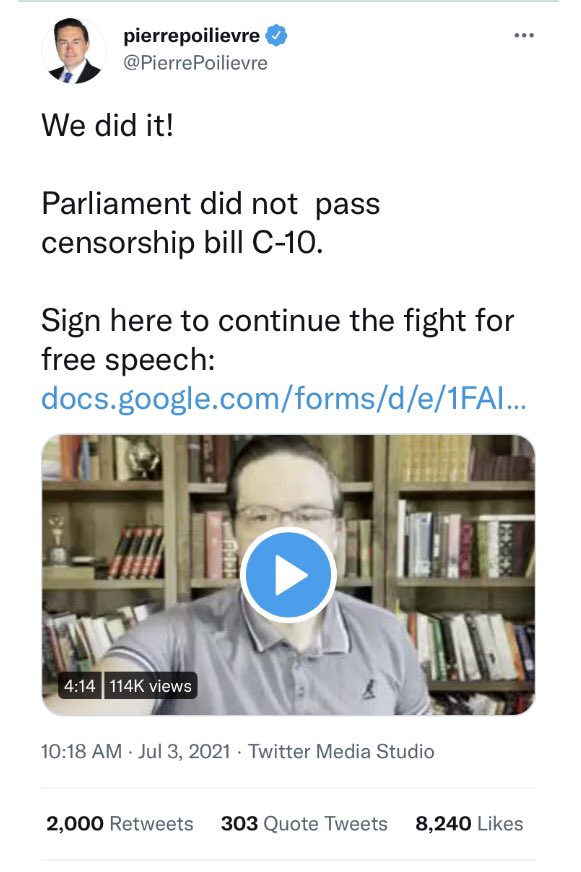
Task: Click the "We did it!" tweet text
Action: 107,125
